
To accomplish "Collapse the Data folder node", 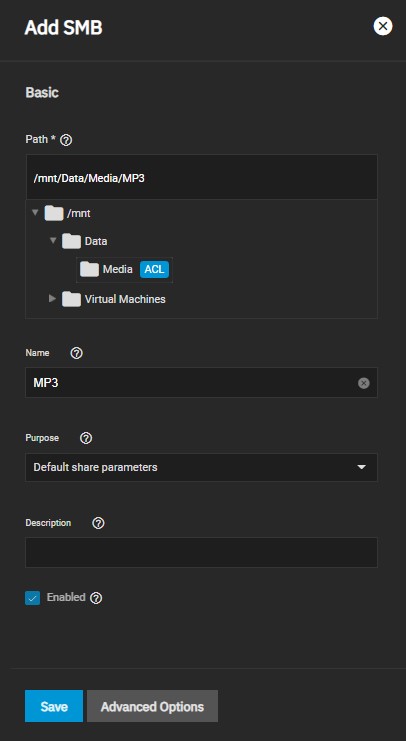I will point(52,241).
